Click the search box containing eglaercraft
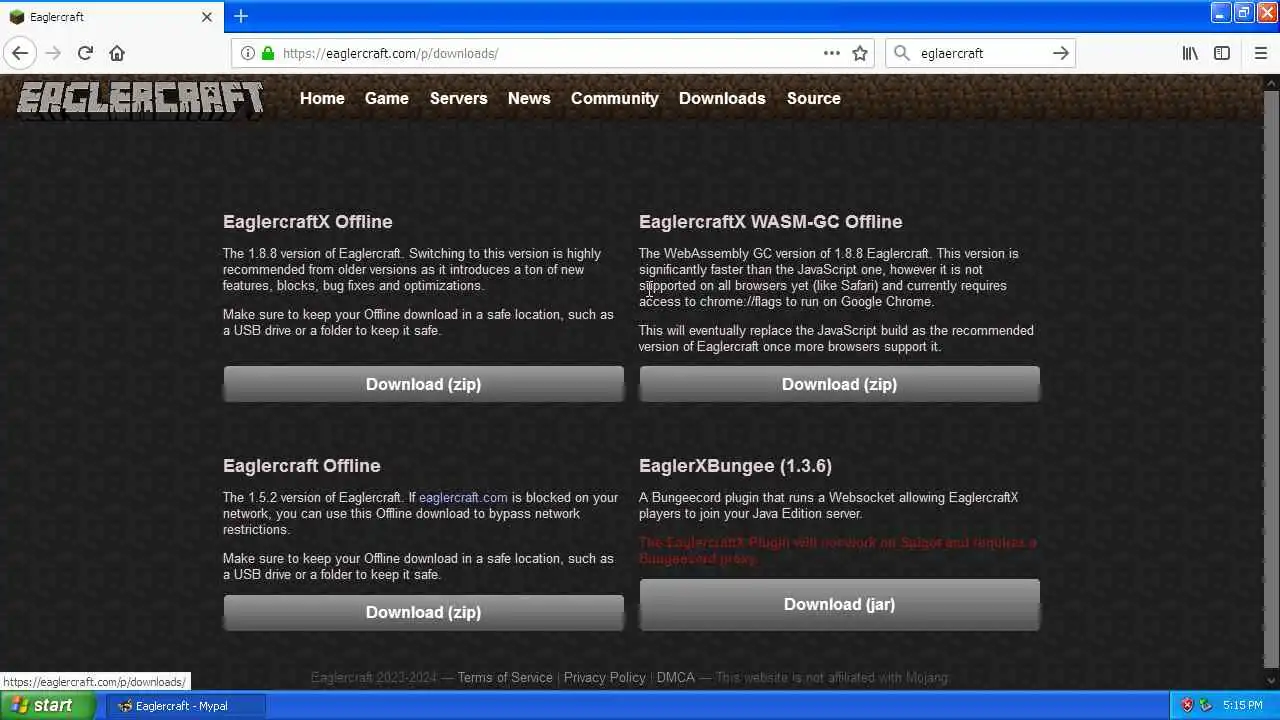Viewport: 1280px width, 720px height. (x=980, y=53)
